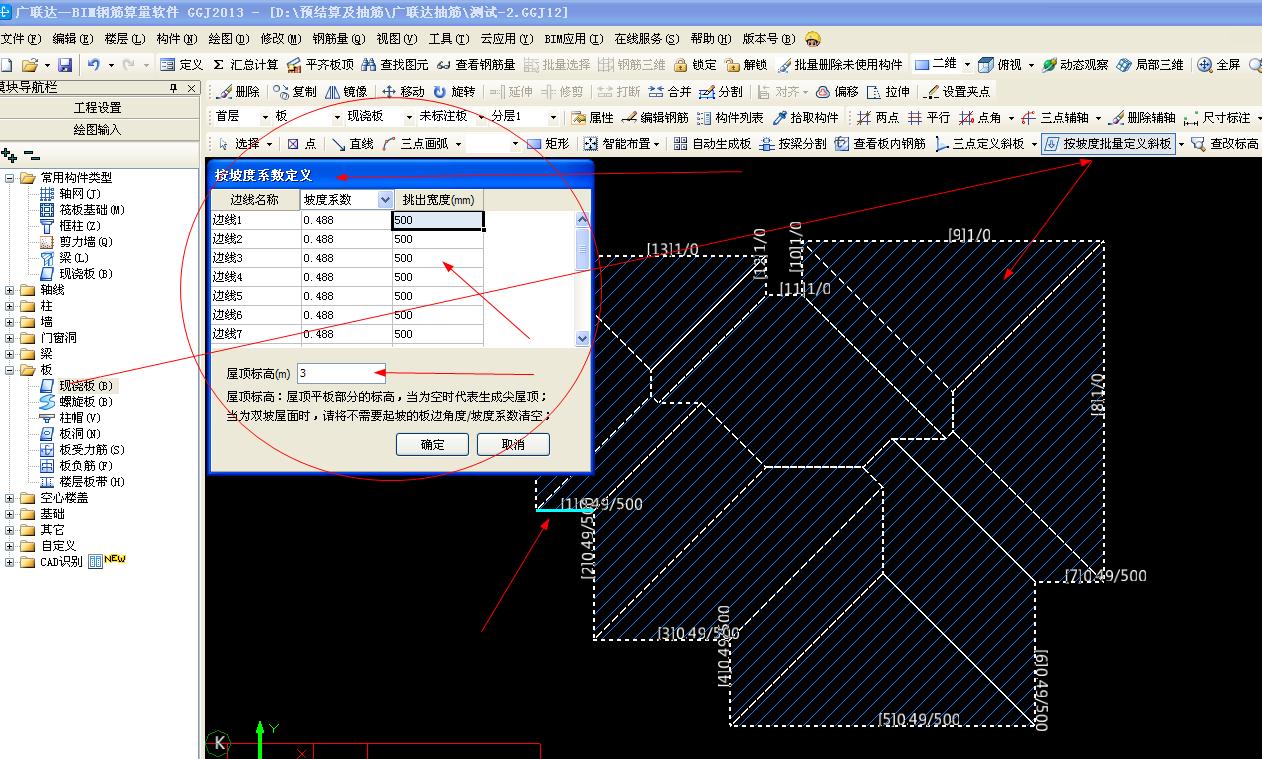Click 合并 merge tool

point(670,91)
